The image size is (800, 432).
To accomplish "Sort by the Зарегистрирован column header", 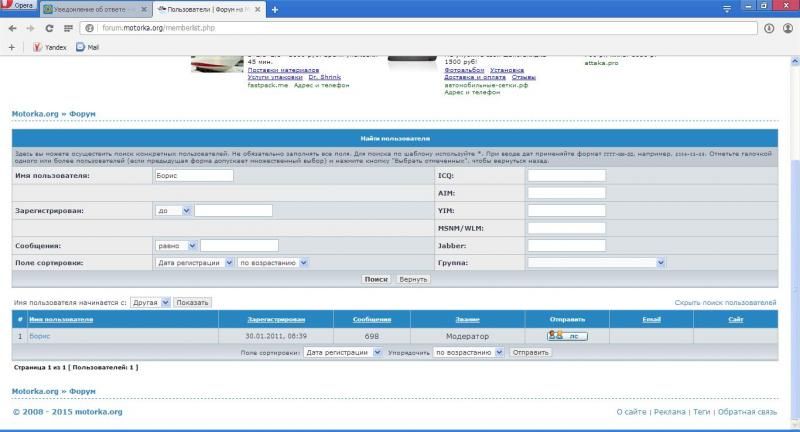I will (x=275, y=319).
